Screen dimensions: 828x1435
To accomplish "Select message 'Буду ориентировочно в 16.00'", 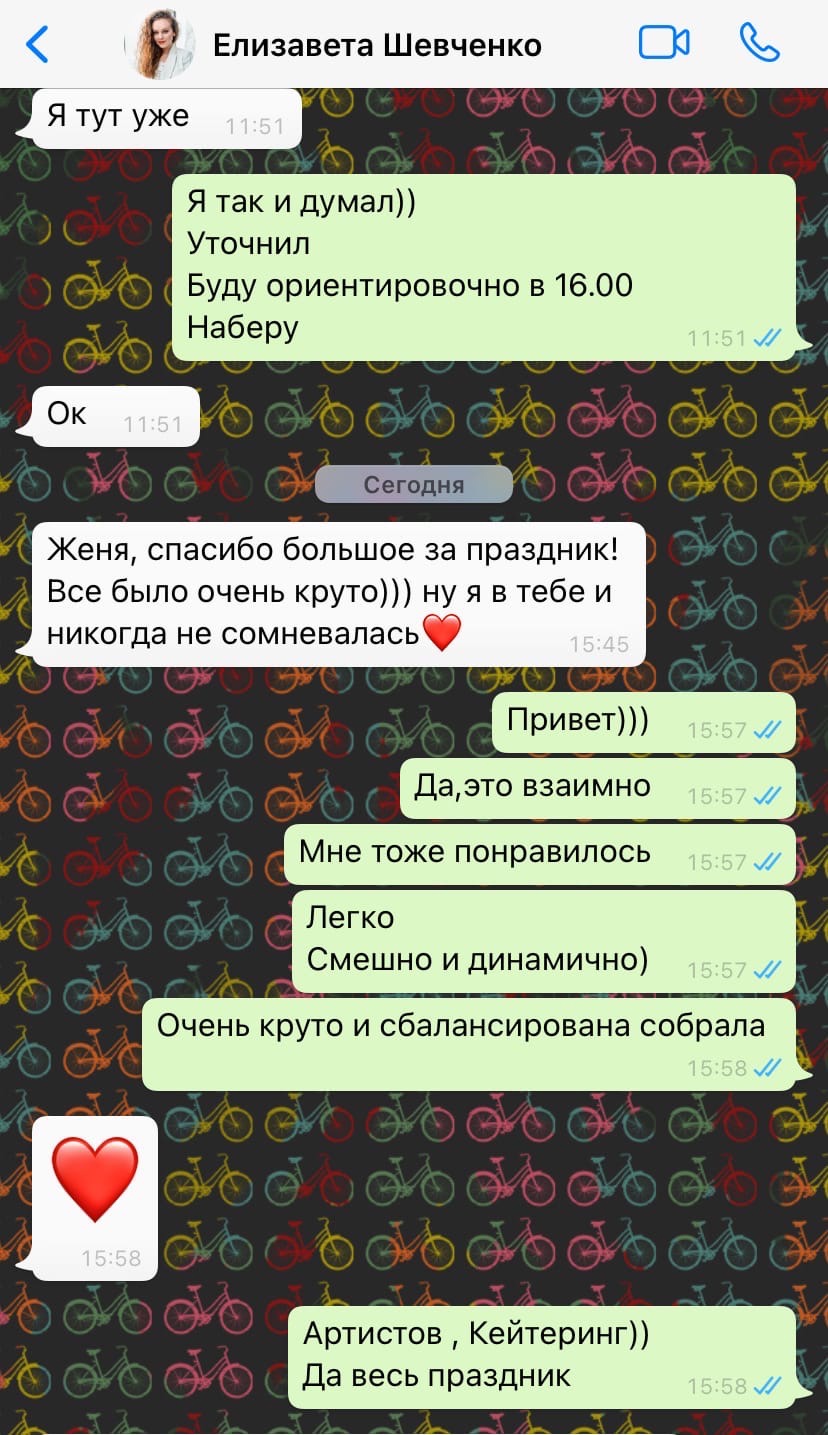I will pos(410,285).
